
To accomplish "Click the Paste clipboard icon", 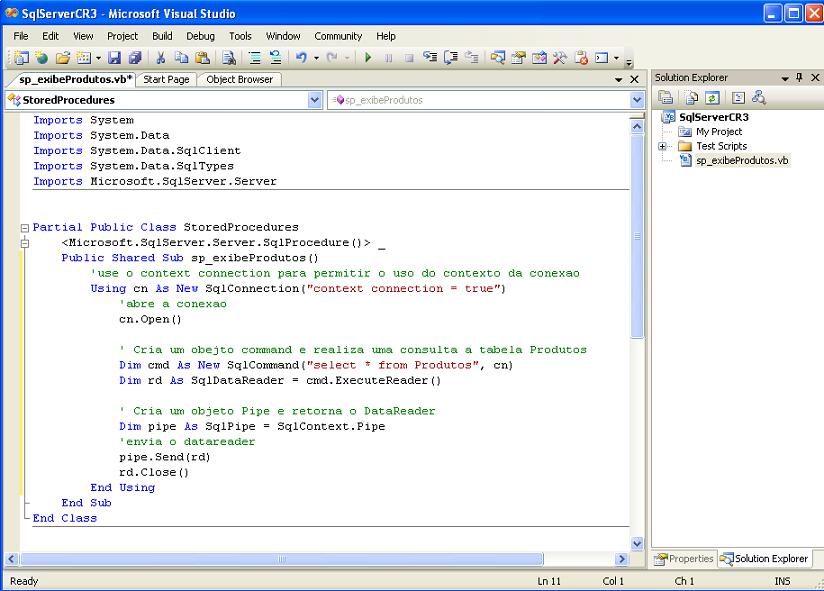I will pyautogui.click(x=202, y=57).
